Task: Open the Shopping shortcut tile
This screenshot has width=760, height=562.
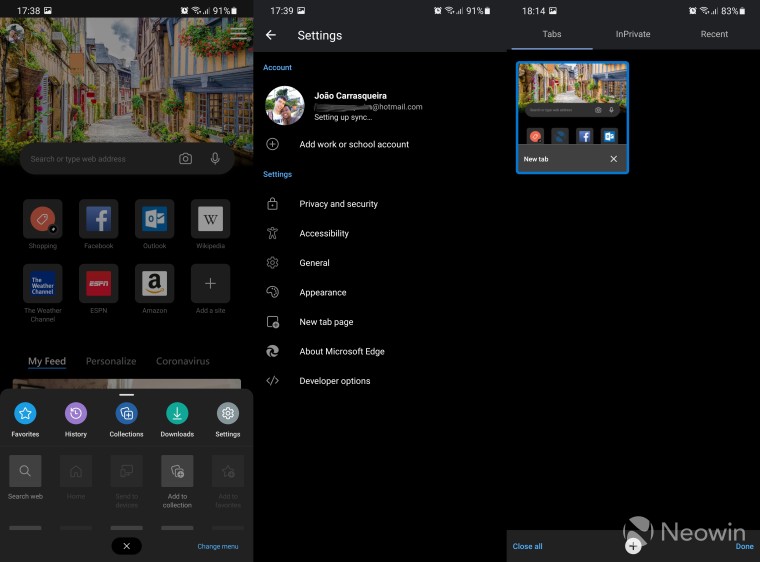Action: coord(43,219)
